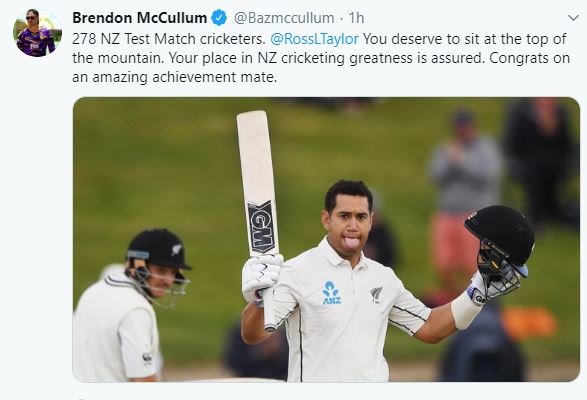Click the GM logo on the raised bat
Viewport: 587px width, 400px height.
click(261, 227)
